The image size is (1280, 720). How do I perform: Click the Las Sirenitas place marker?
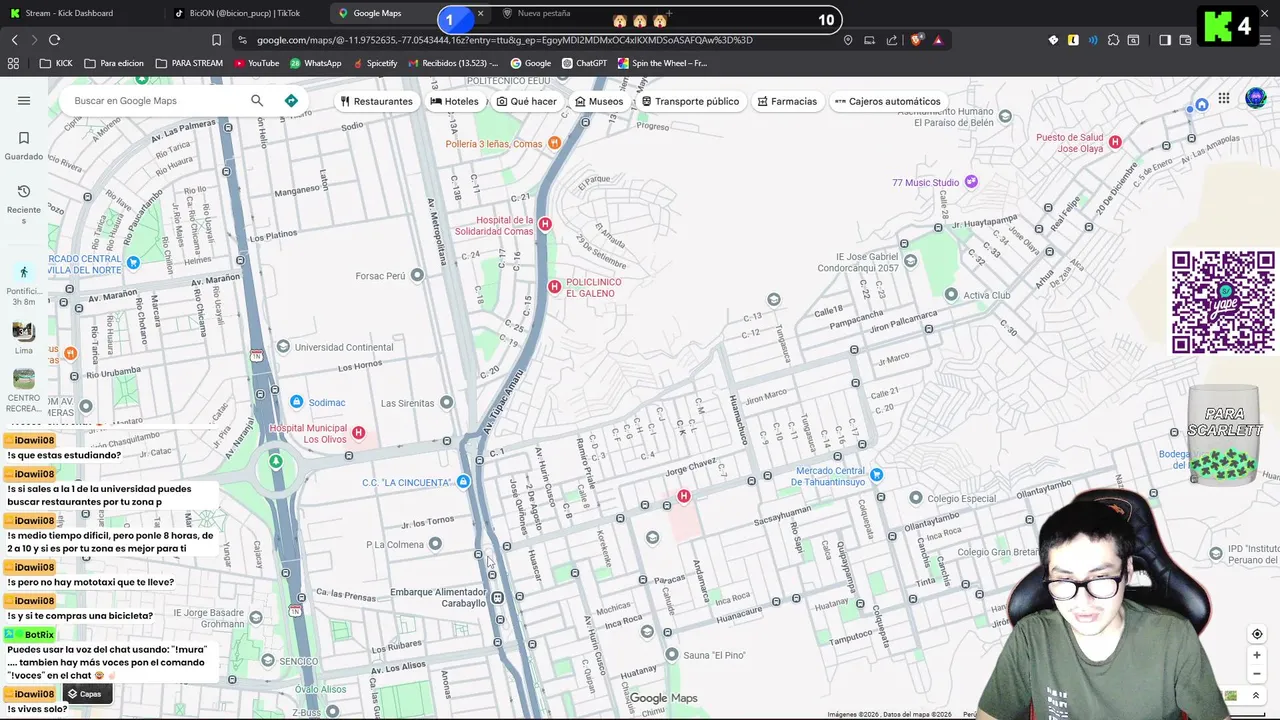[446, 402]
